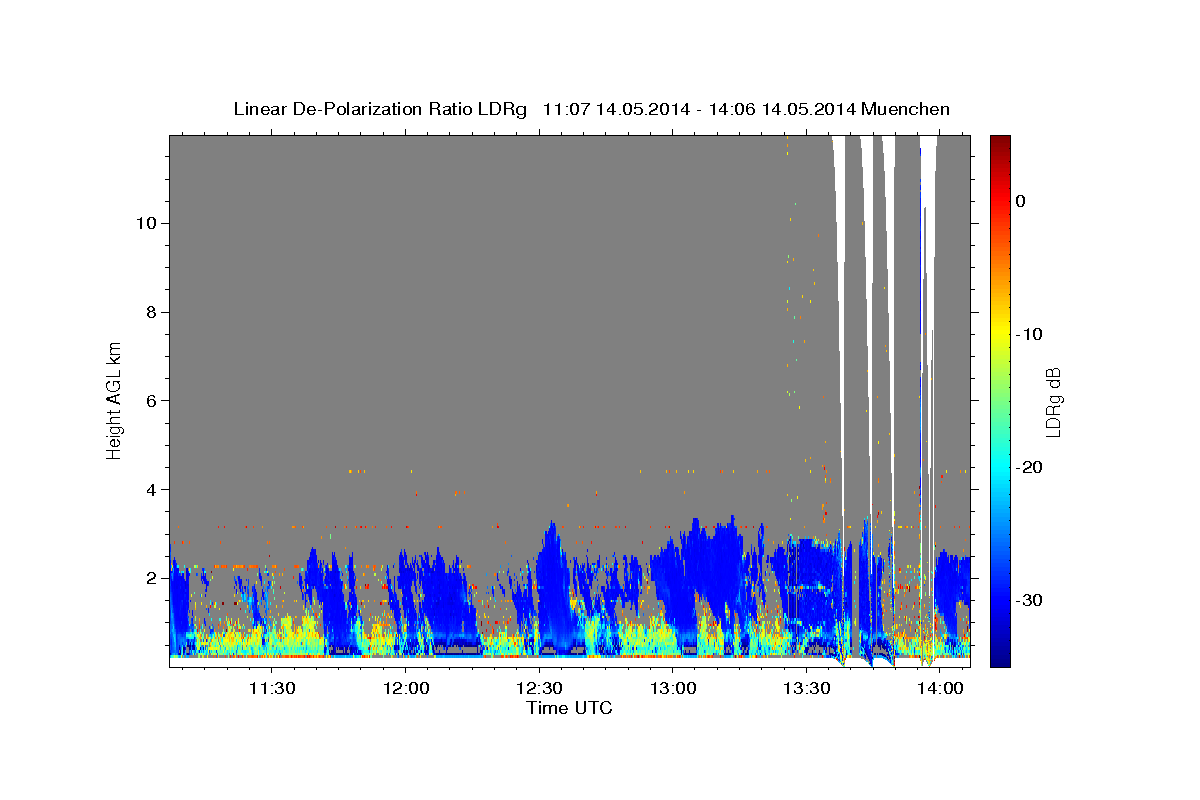Click the 'LDRg dB' colorbar label
Screen dimensions: 1200x800
(x=1053, y=402)
